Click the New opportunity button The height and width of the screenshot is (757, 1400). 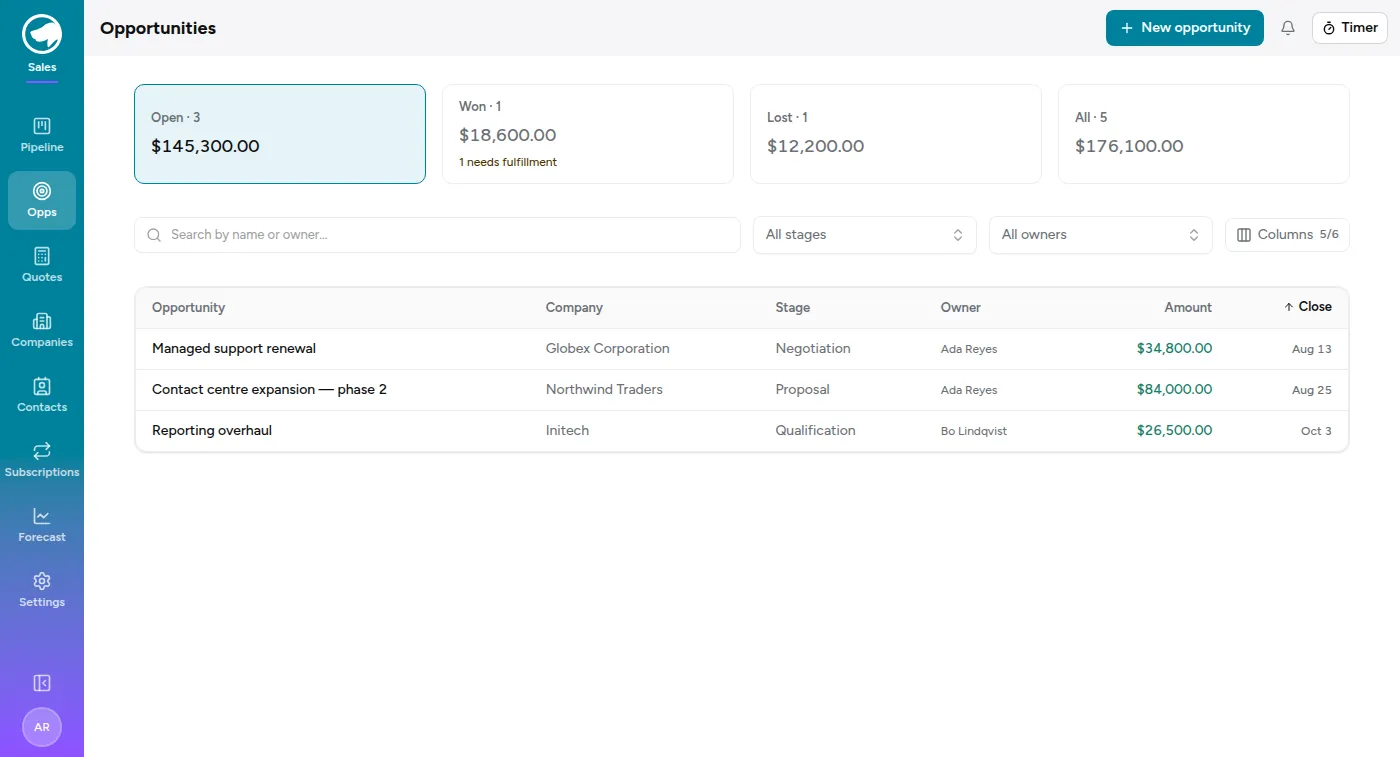[1185, 28]
